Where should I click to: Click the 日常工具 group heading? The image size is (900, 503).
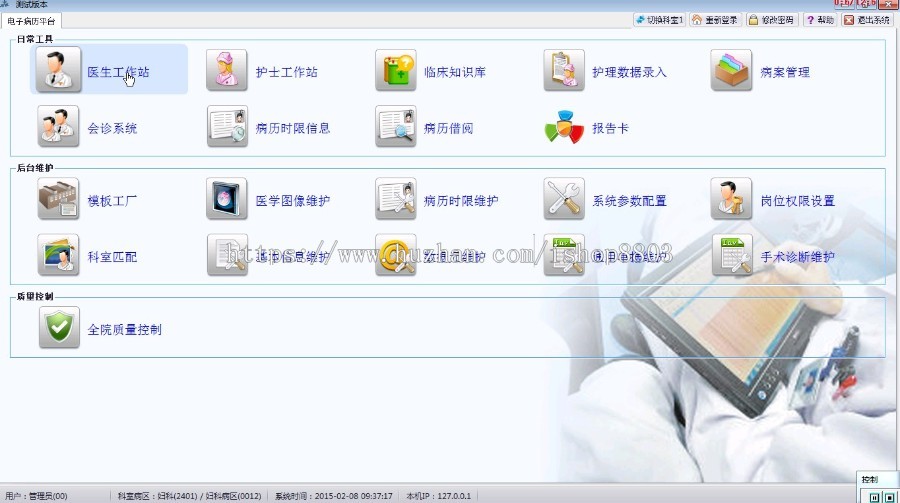[x=34, y=39]
